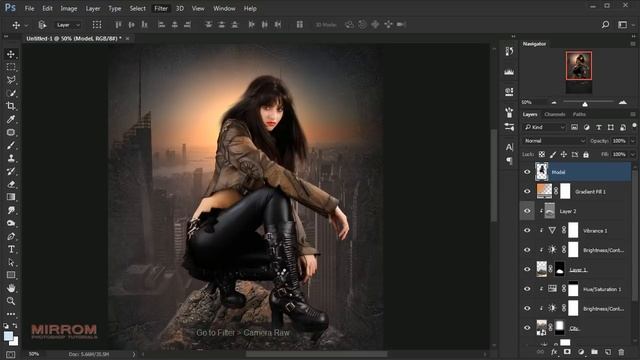This screenshot has width=640, height=360.
Task: Toggle lock all padlock icon
Action: coord(586,154)
